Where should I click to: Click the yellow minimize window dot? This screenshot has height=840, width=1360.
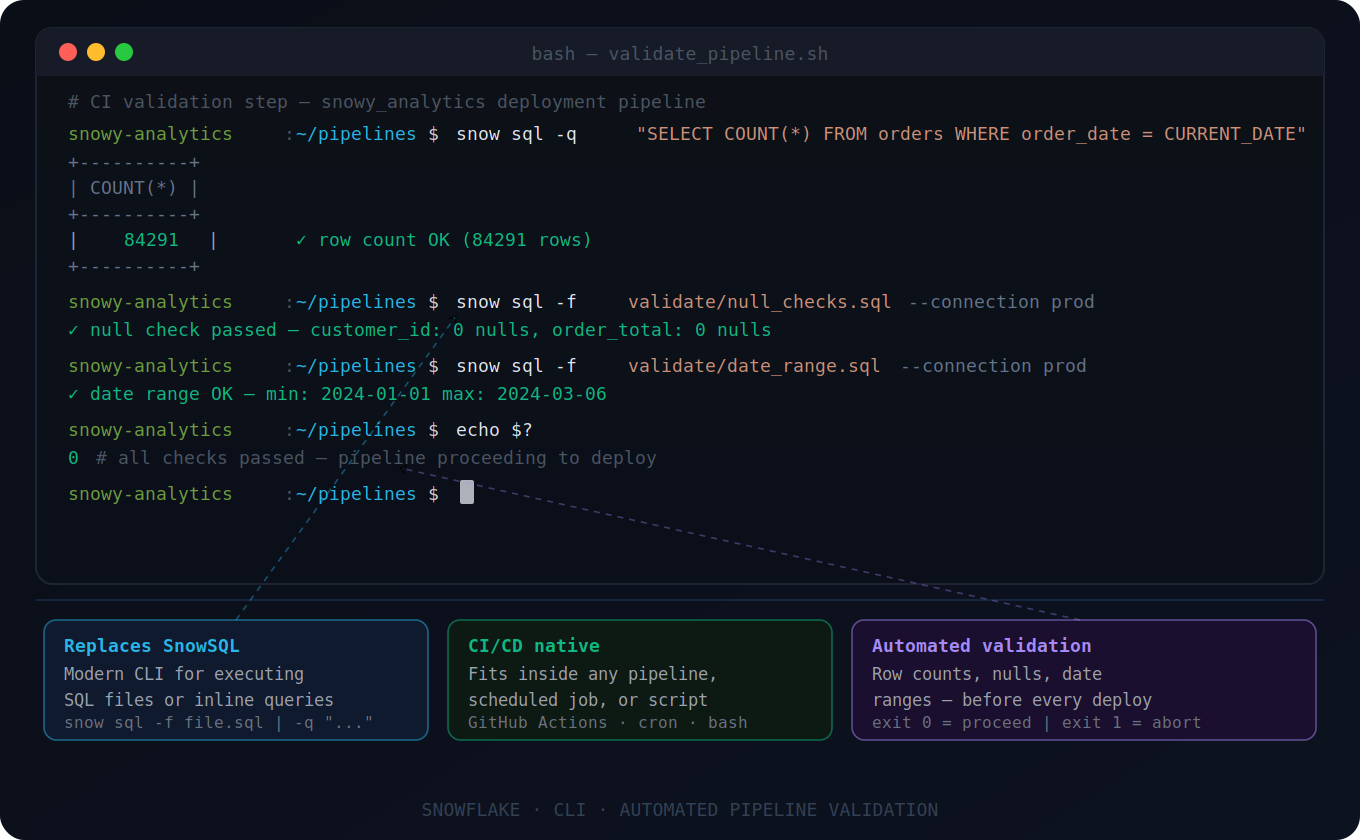96,52
